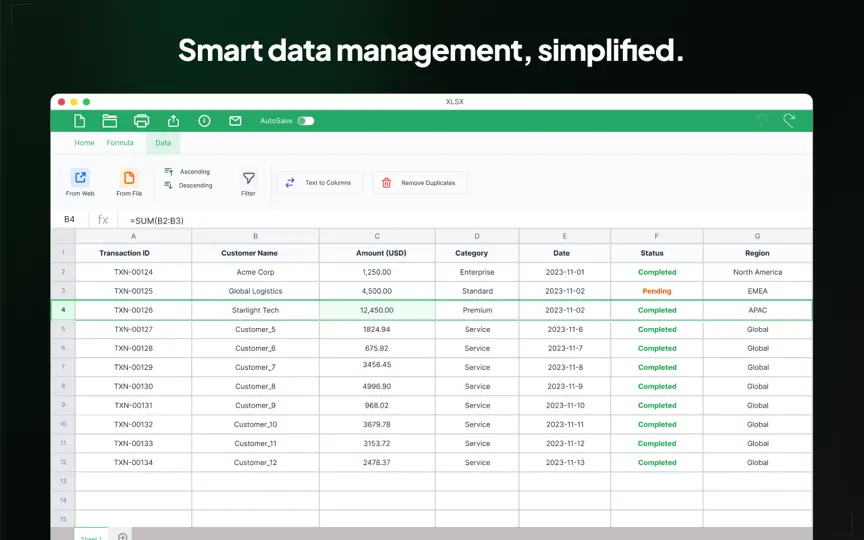Screen dimensions: 864x540
Task: Click the Acme Corp cell
Action: (x=255, y=272)
